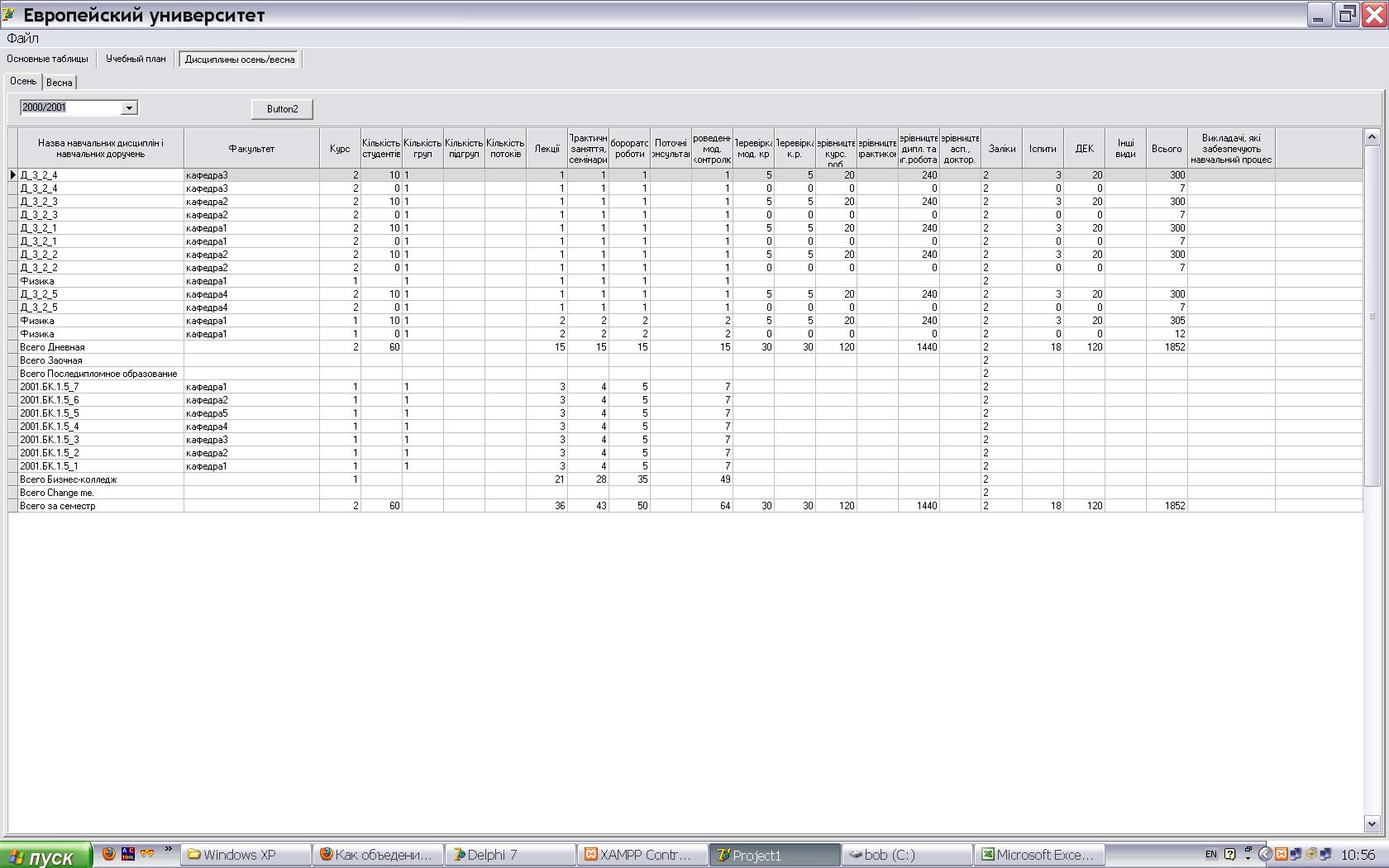Click the language bar help icon
This screenshot has width=1389, height=868.
click(x=1229, y=854)
